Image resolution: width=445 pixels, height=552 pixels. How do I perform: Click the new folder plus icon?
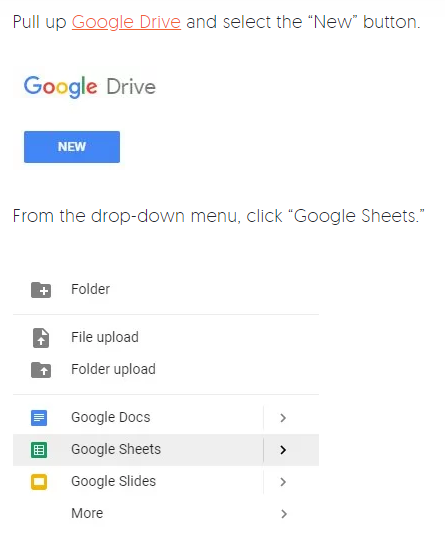[x=41, y=290]
